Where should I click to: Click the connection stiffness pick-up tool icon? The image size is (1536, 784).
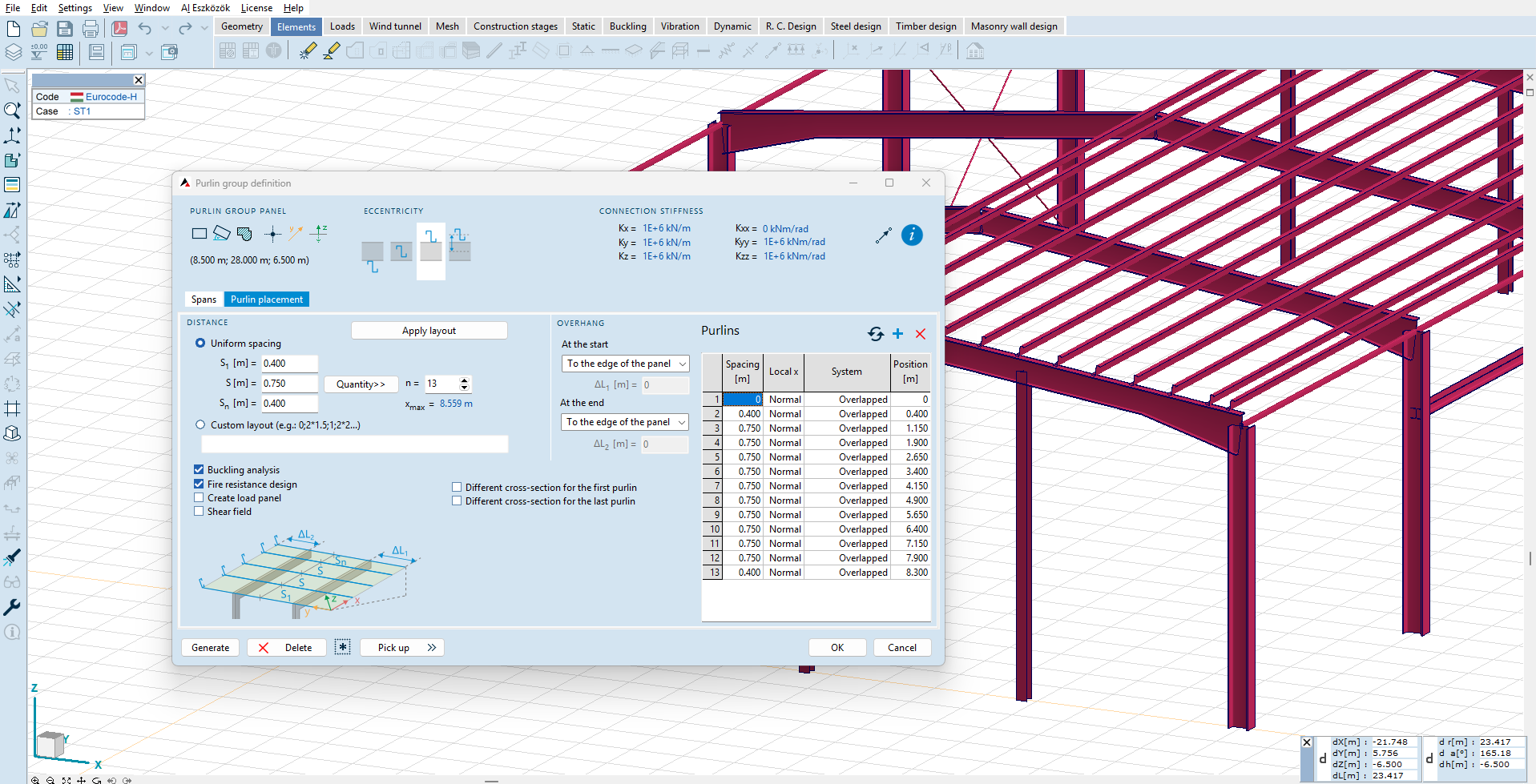tap(883, 235)
